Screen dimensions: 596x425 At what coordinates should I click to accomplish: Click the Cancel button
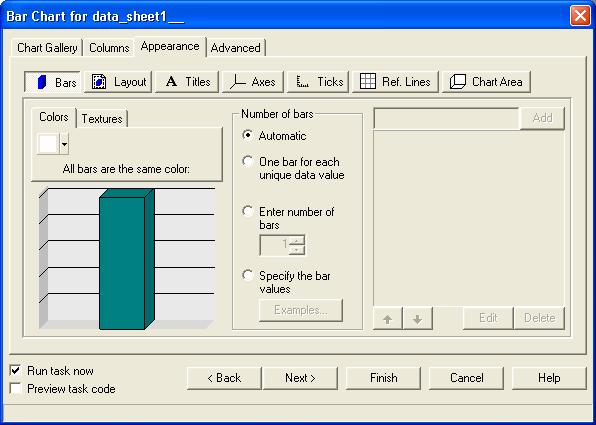(466, 378)
